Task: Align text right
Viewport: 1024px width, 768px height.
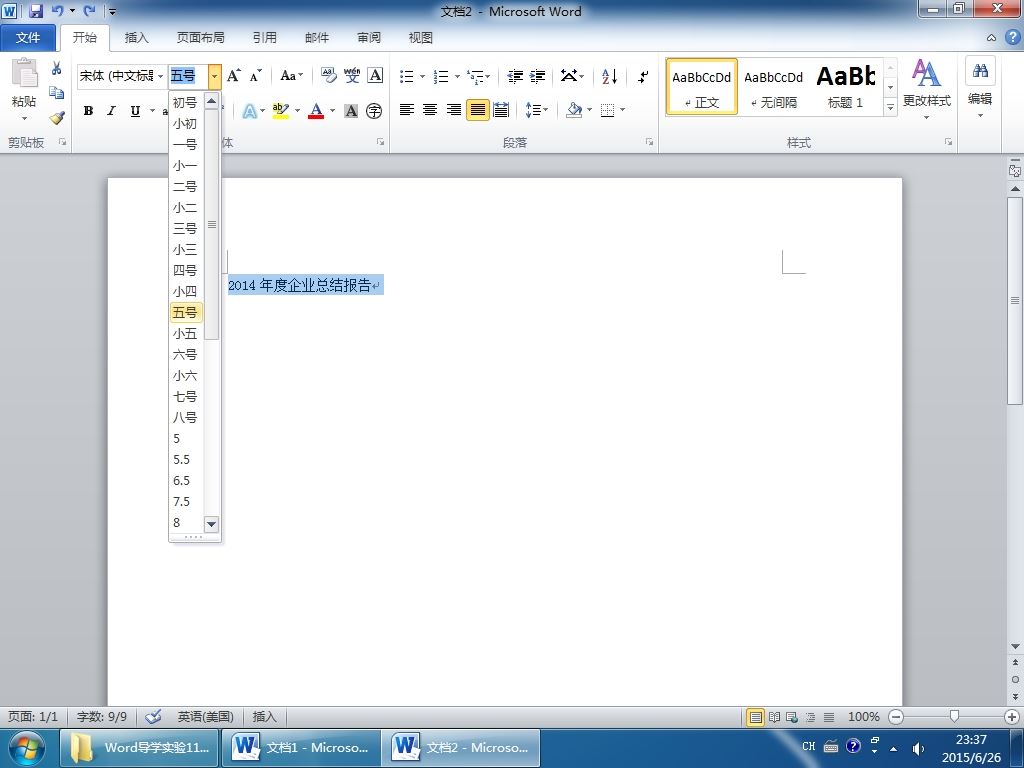Action: (x=454, y=110)
